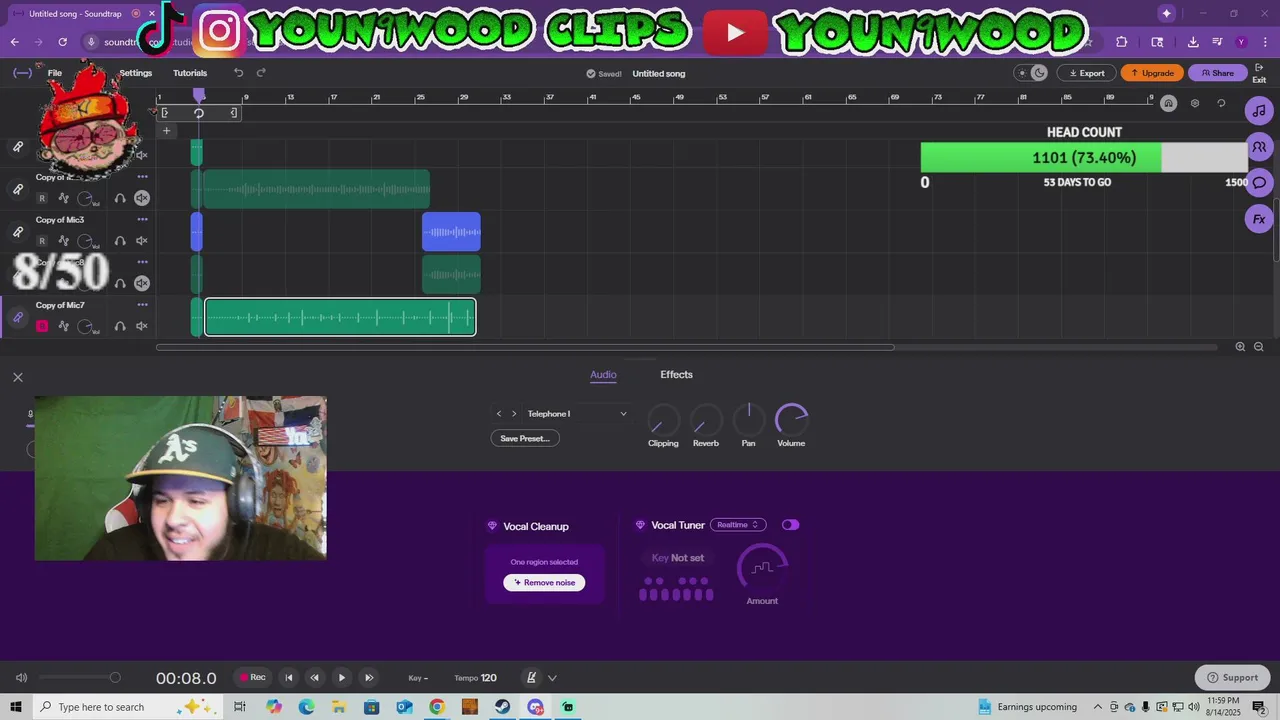Switch to light theme using the sun icon
This screenshot has width=1280, height=720.
tap(1022, 73)
